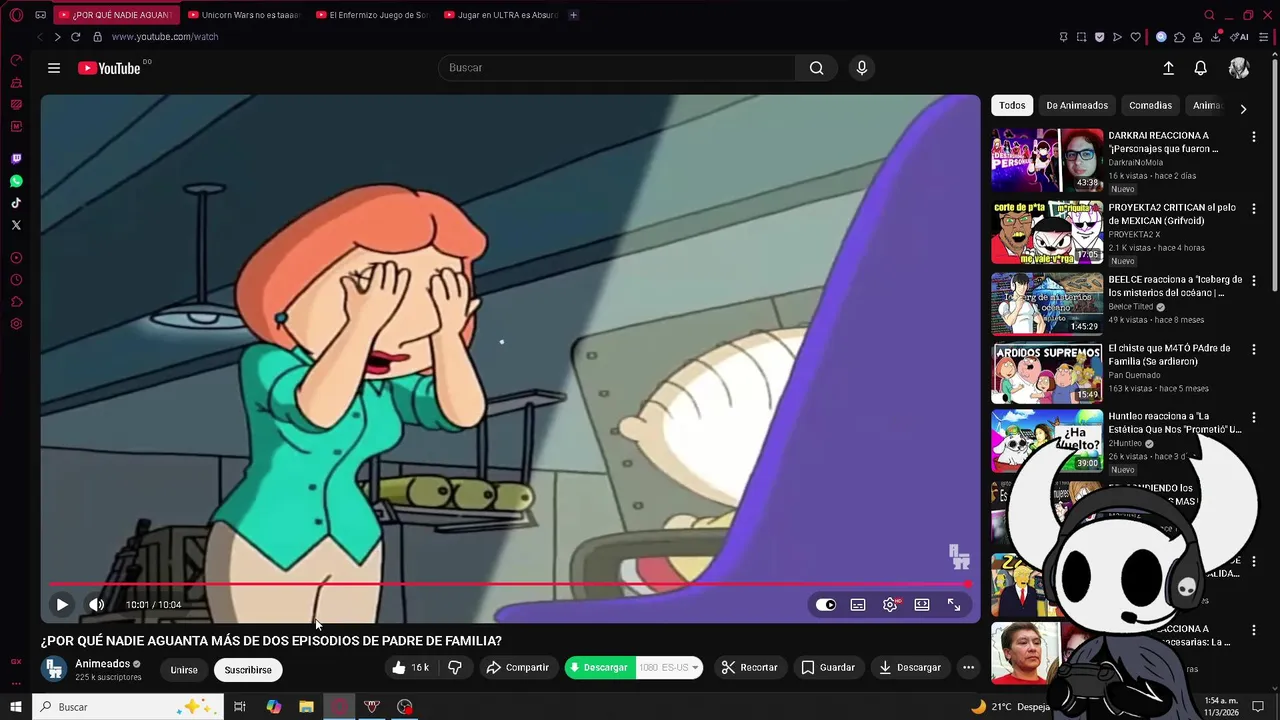Click Recortar to clip the video

coord(750,668)
